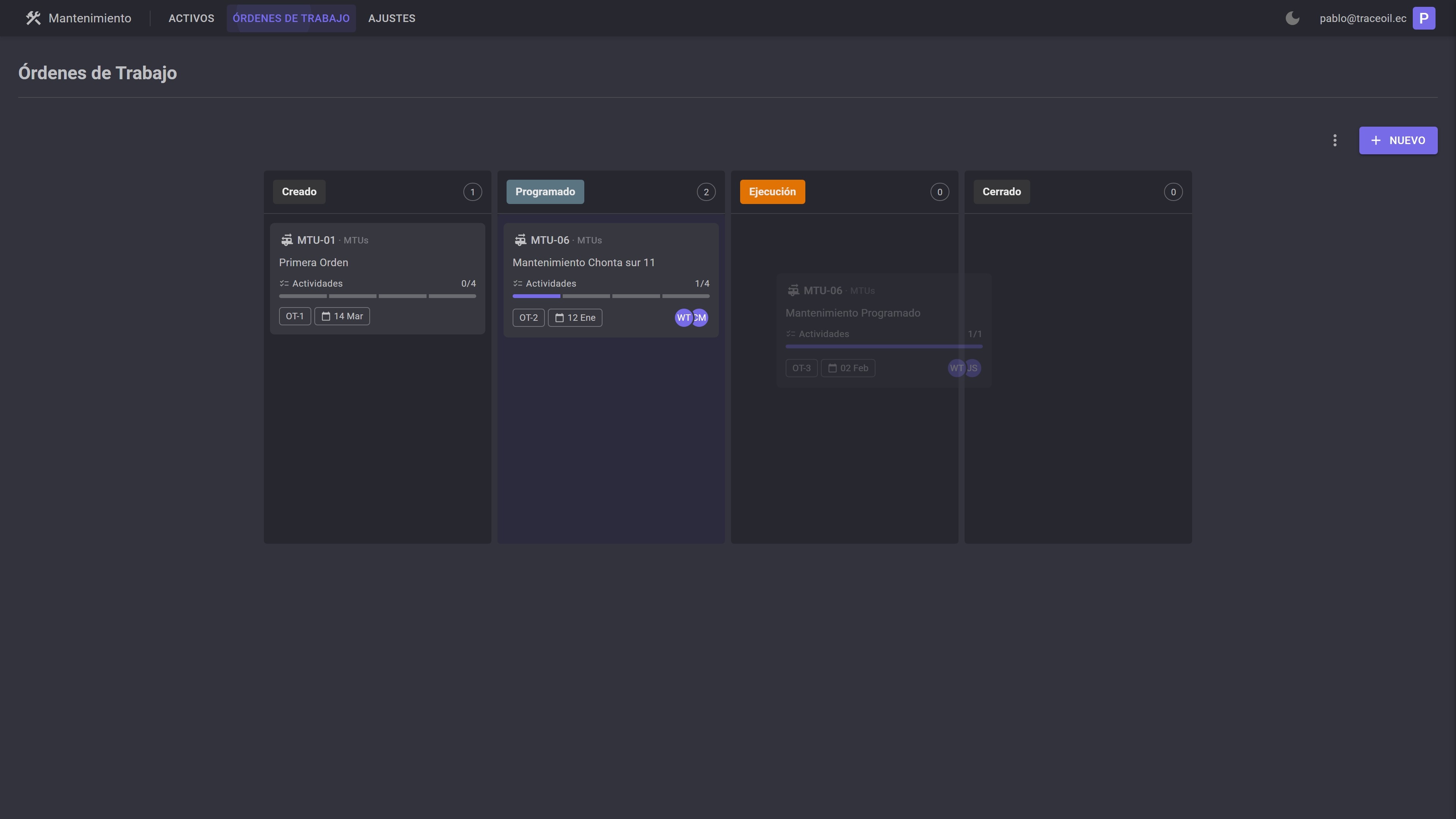Open the AJUSTES tab
This screenshot has width=1456, height=819.
pyautogui.click(x=392, y=18)
